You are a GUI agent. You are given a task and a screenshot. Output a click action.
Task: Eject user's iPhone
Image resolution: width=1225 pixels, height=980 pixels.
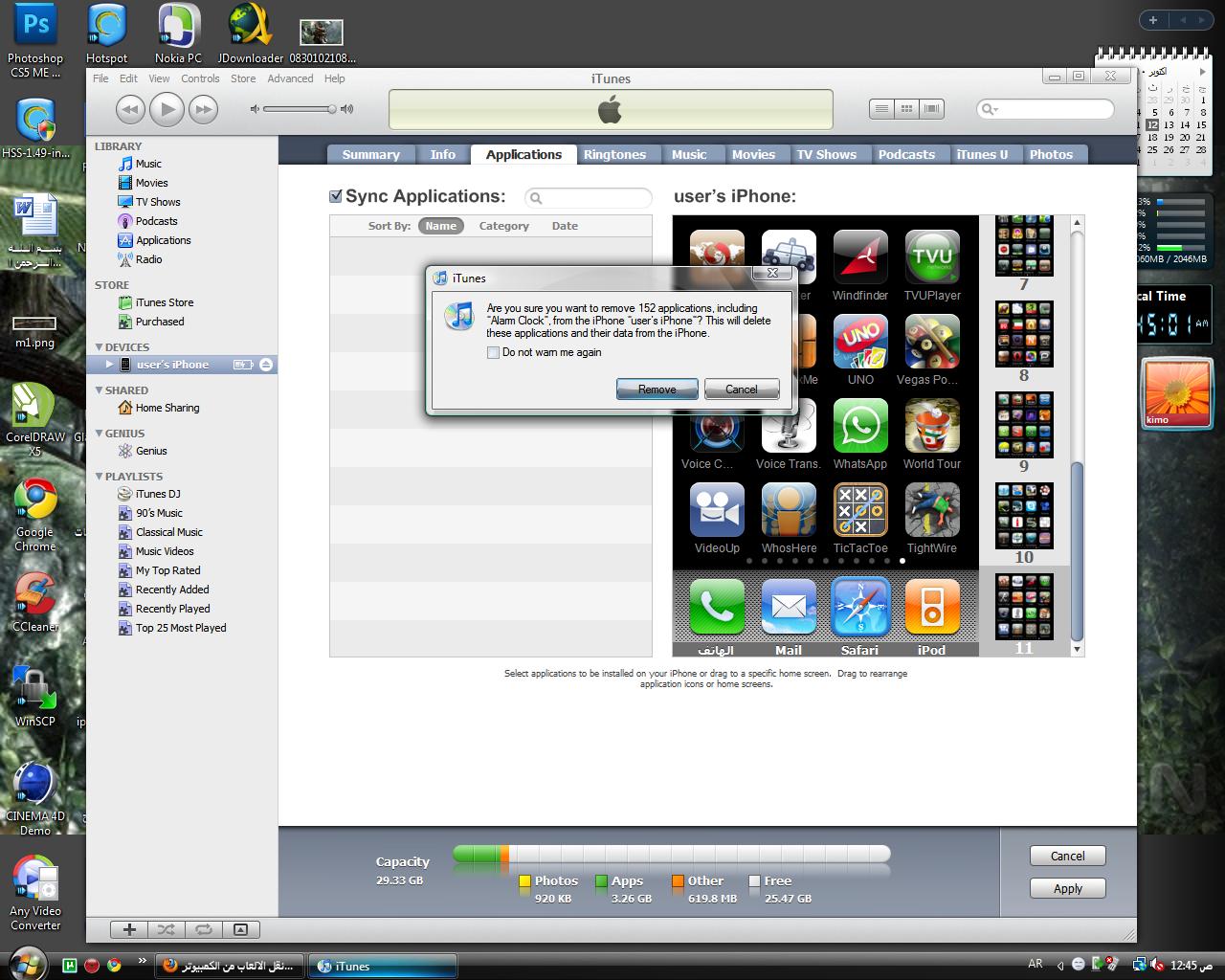tap(266, 365)
